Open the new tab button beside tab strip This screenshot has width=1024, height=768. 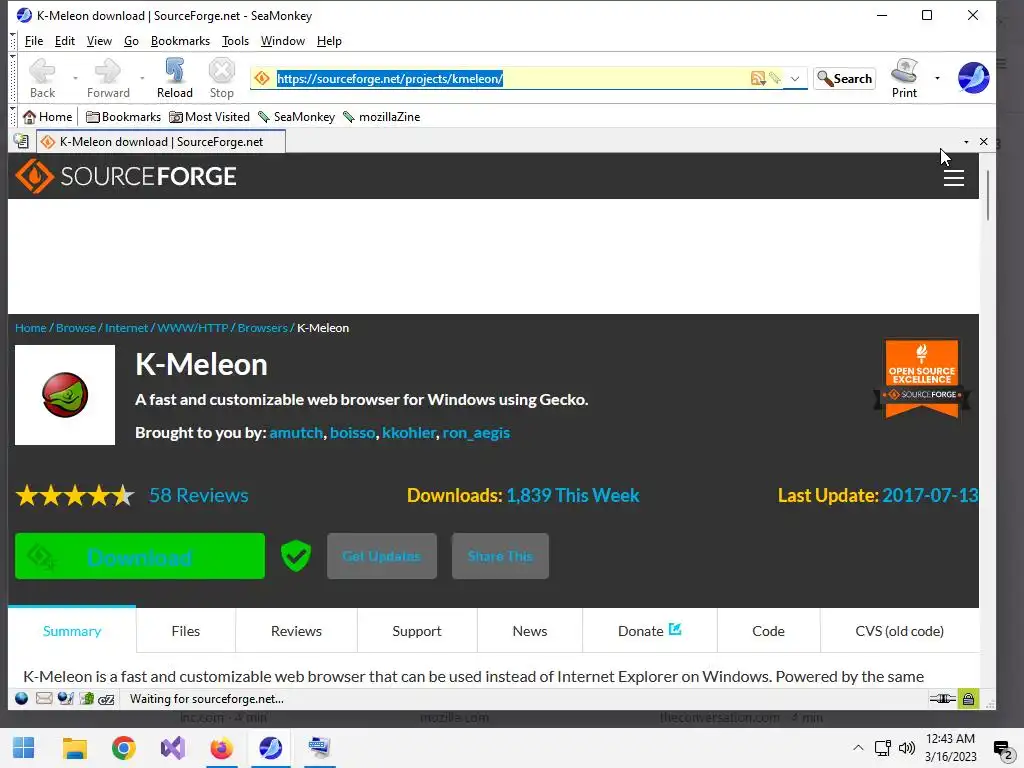pyautogui.click(x=21, y=141)
